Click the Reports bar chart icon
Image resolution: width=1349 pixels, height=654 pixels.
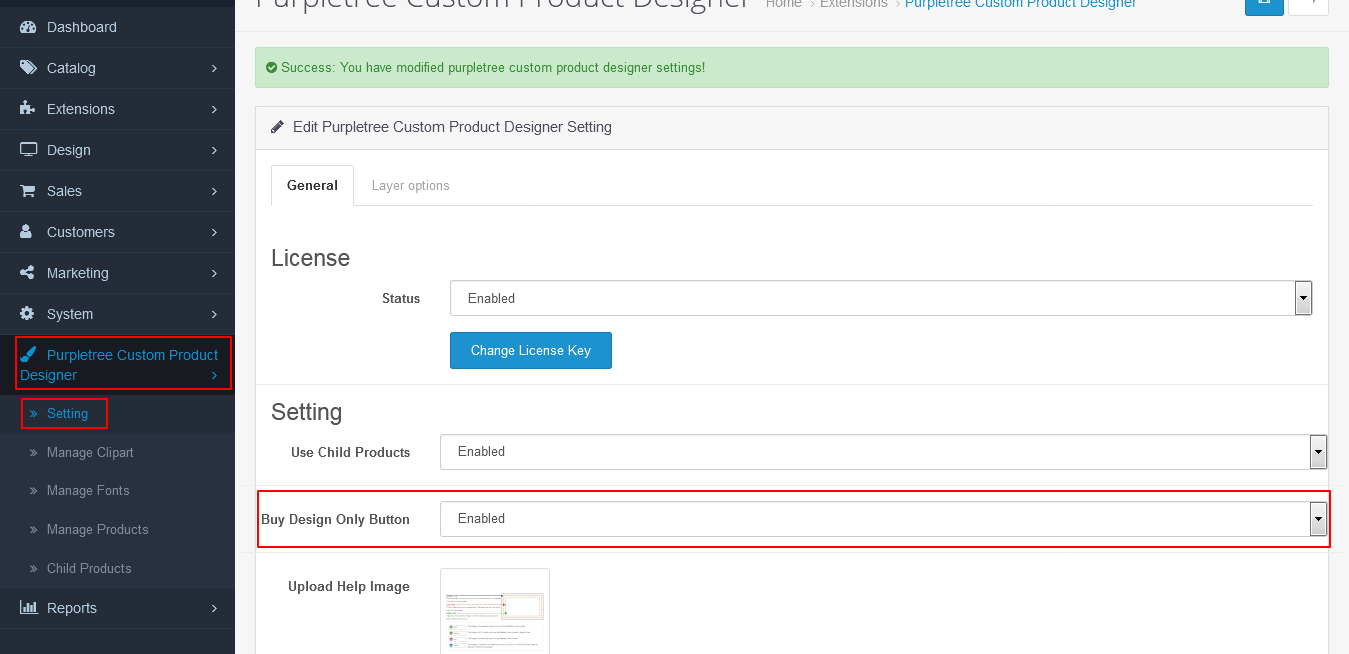click(29, 608)
